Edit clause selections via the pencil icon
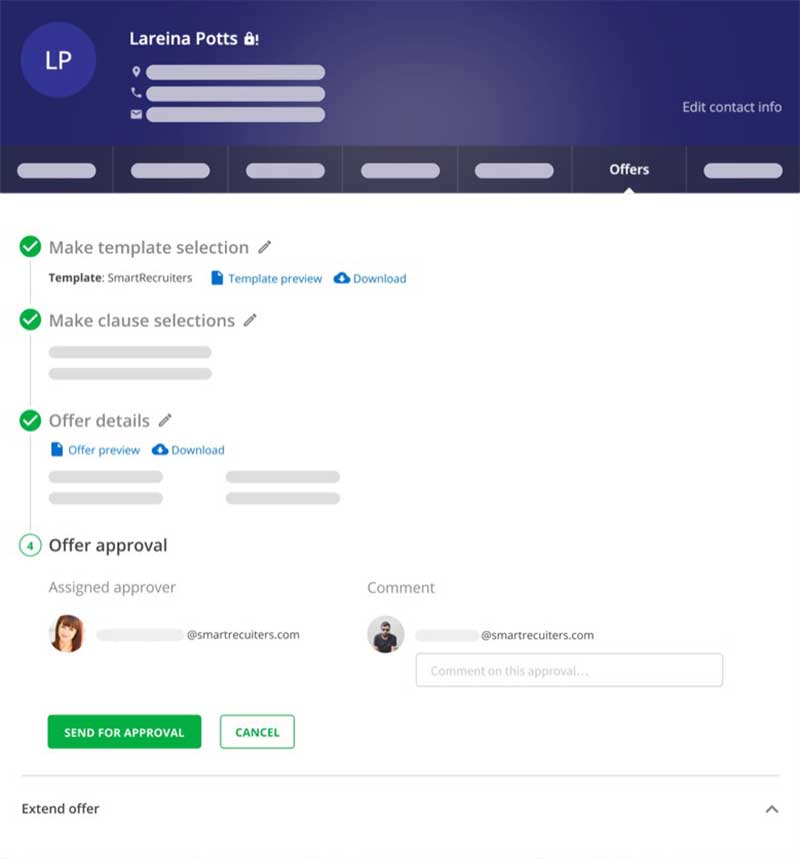This screenshot has height=859, width=800. pos(250,320)
